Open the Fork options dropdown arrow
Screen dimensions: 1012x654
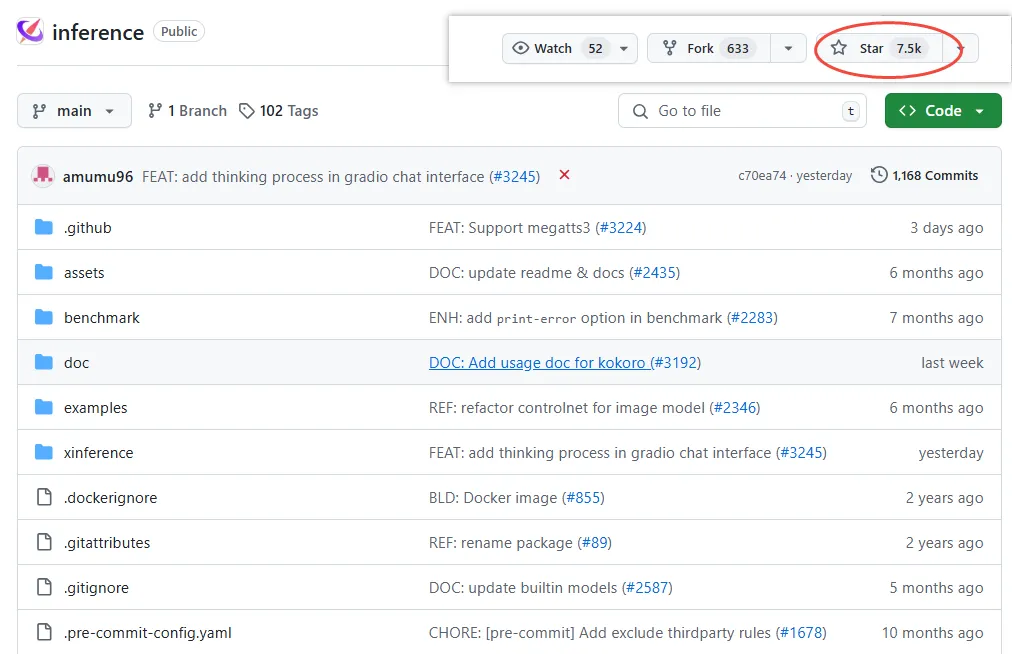788,48
